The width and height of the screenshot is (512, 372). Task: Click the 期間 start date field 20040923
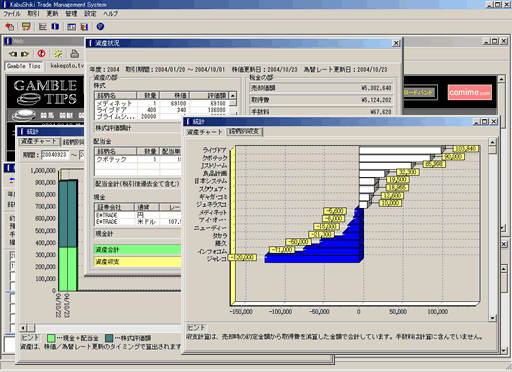(55, 155)
